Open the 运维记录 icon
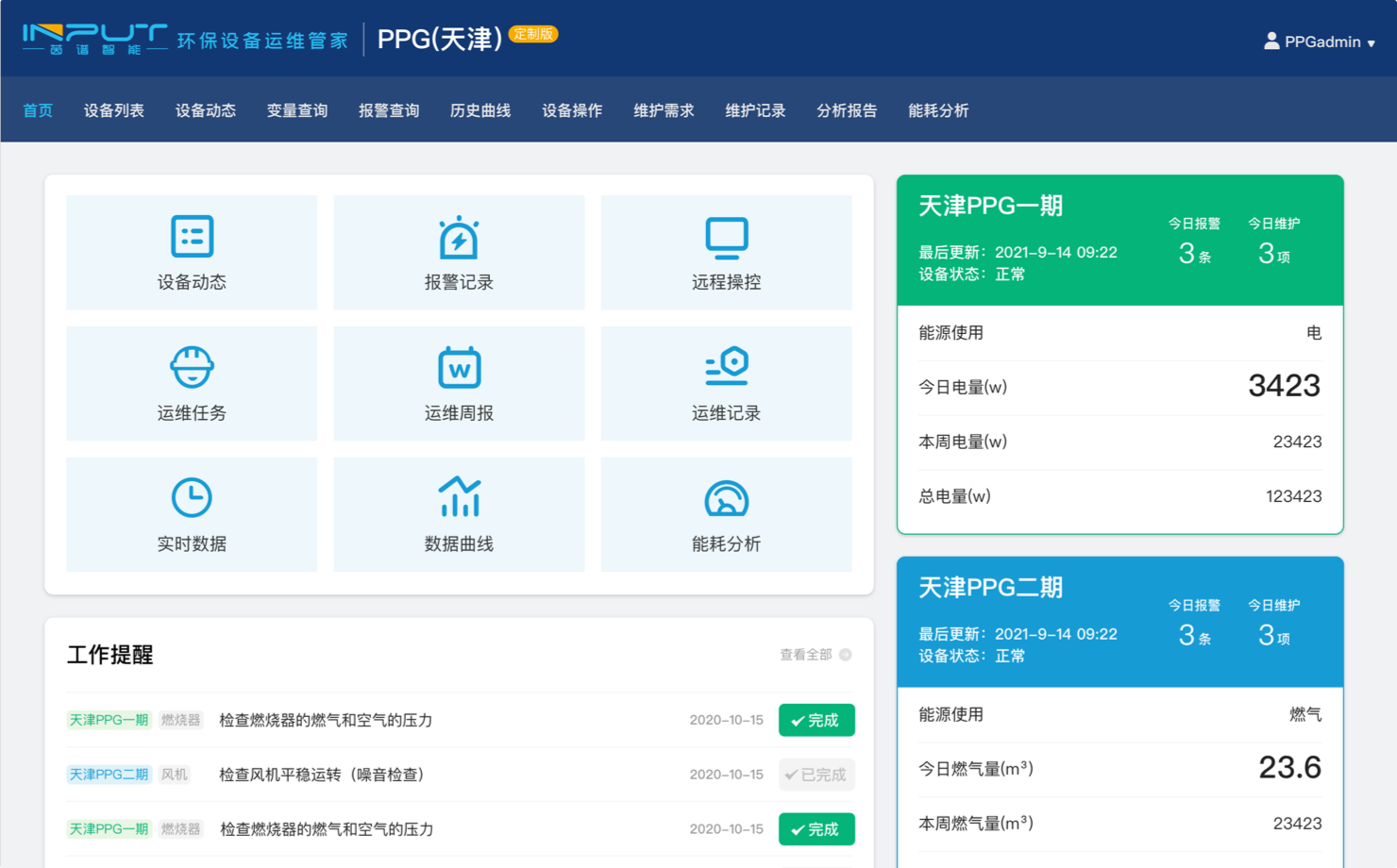The width and height of the screenshot is (1397, 868). [x=726, y=366]
